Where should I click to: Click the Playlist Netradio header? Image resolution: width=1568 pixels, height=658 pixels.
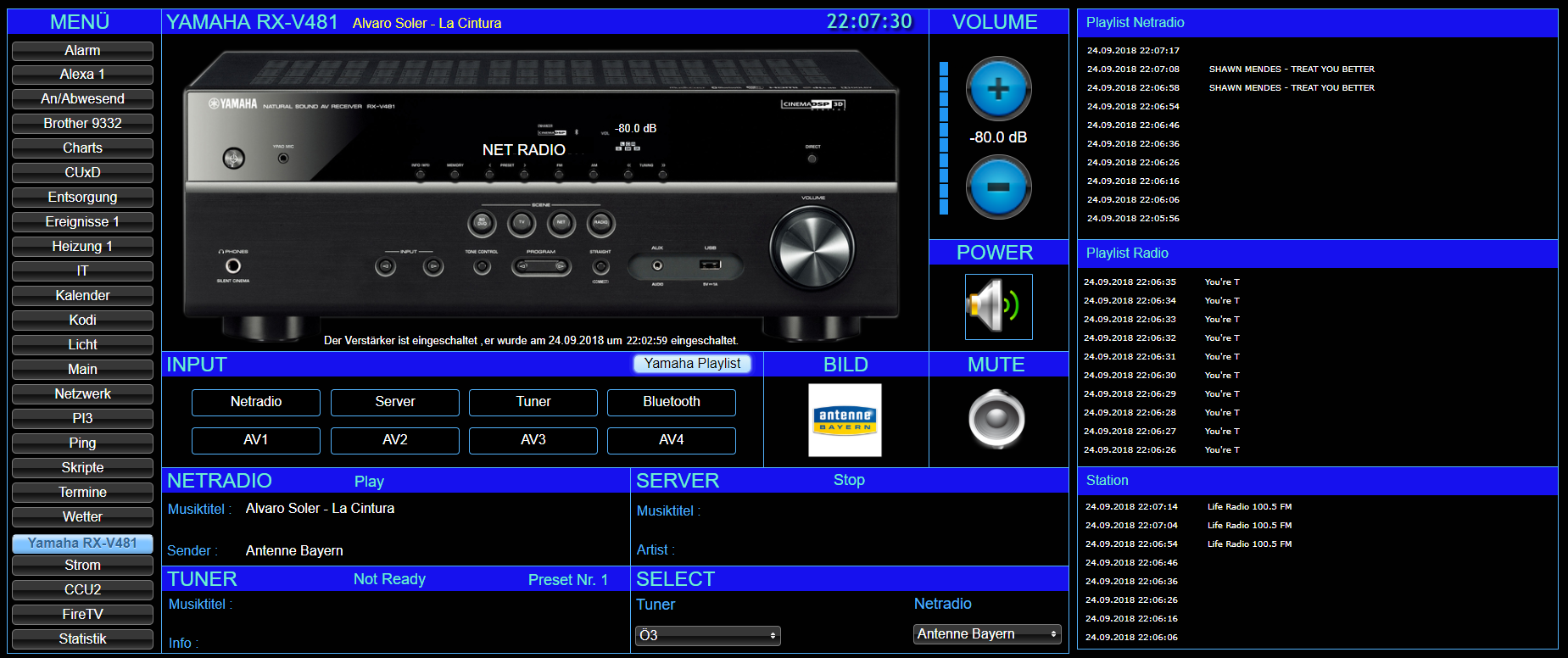1317,23
